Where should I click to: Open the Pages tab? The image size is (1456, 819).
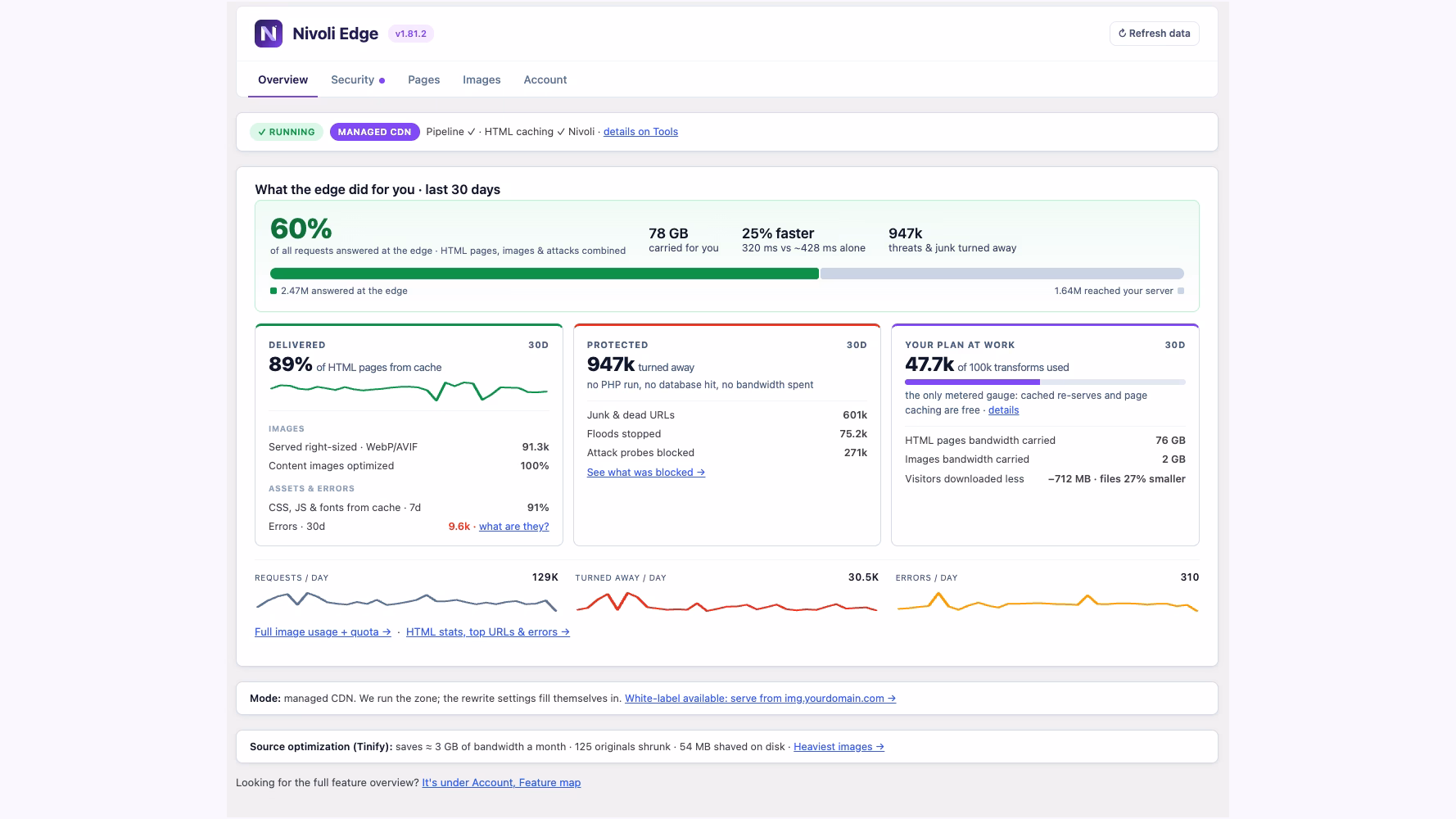(x=423, y=79)
